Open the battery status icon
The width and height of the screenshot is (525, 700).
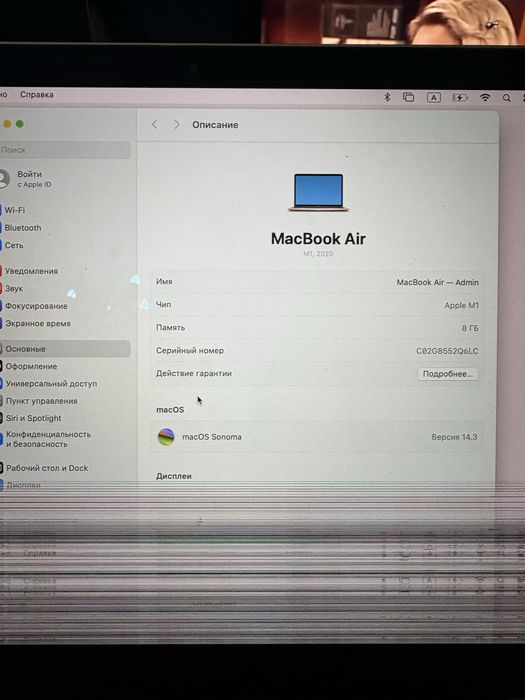point(460,97)
